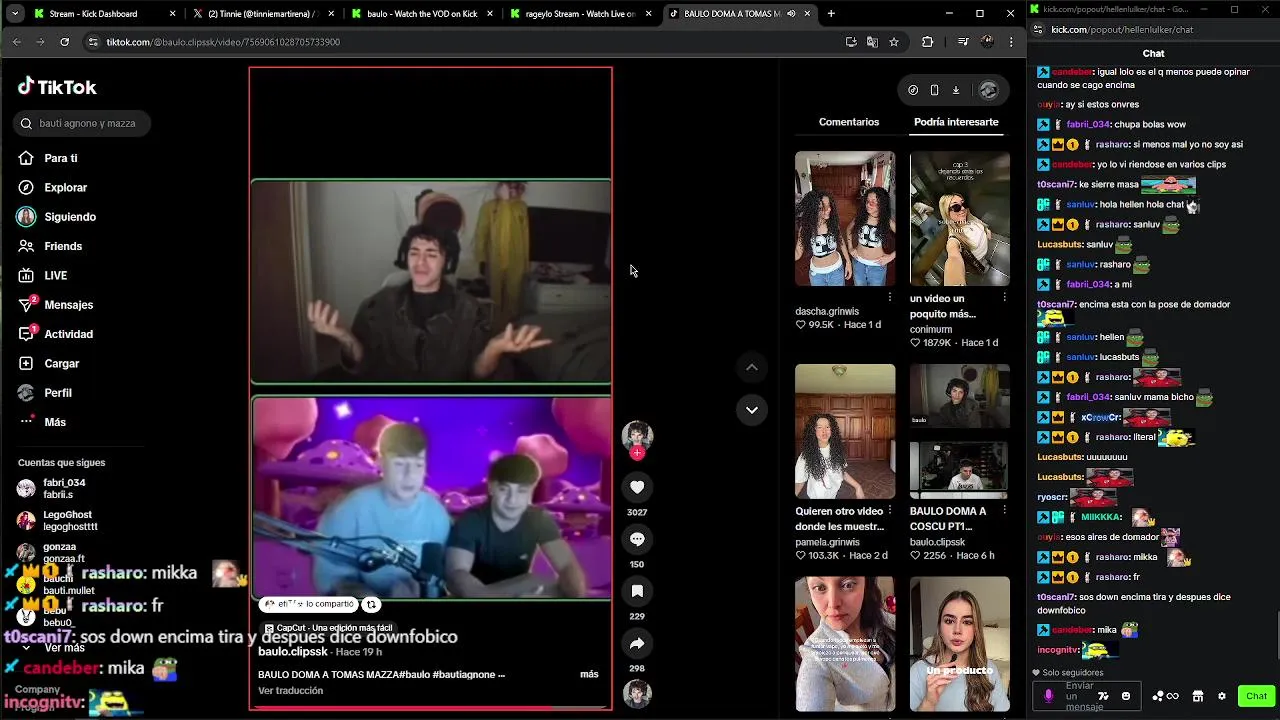Open the baulo.clipssk profile name link

(x=293, y=651)
